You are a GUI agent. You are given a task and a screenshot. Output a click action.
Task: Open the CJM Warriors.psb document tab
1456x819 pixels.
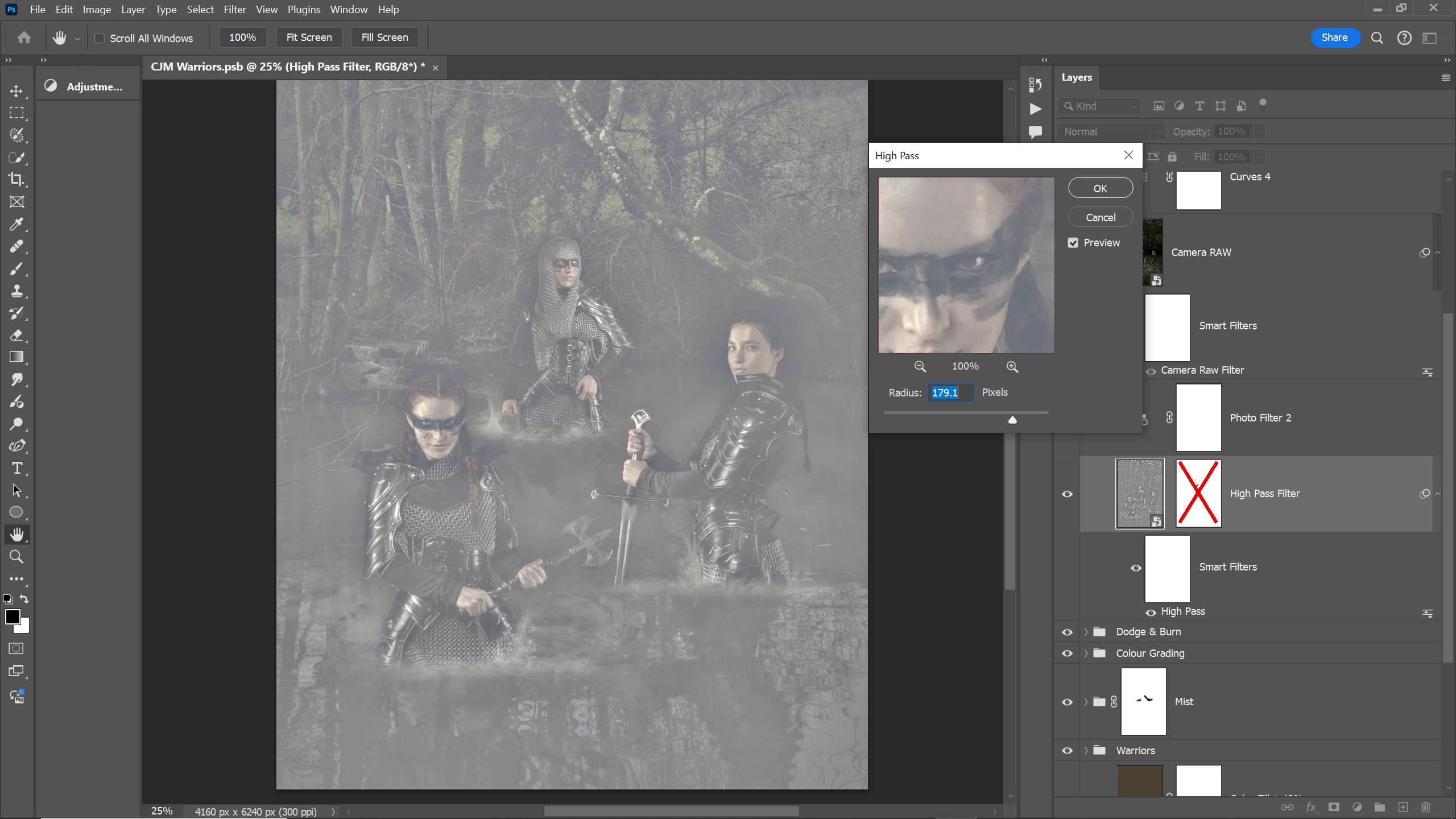point(287,67)
